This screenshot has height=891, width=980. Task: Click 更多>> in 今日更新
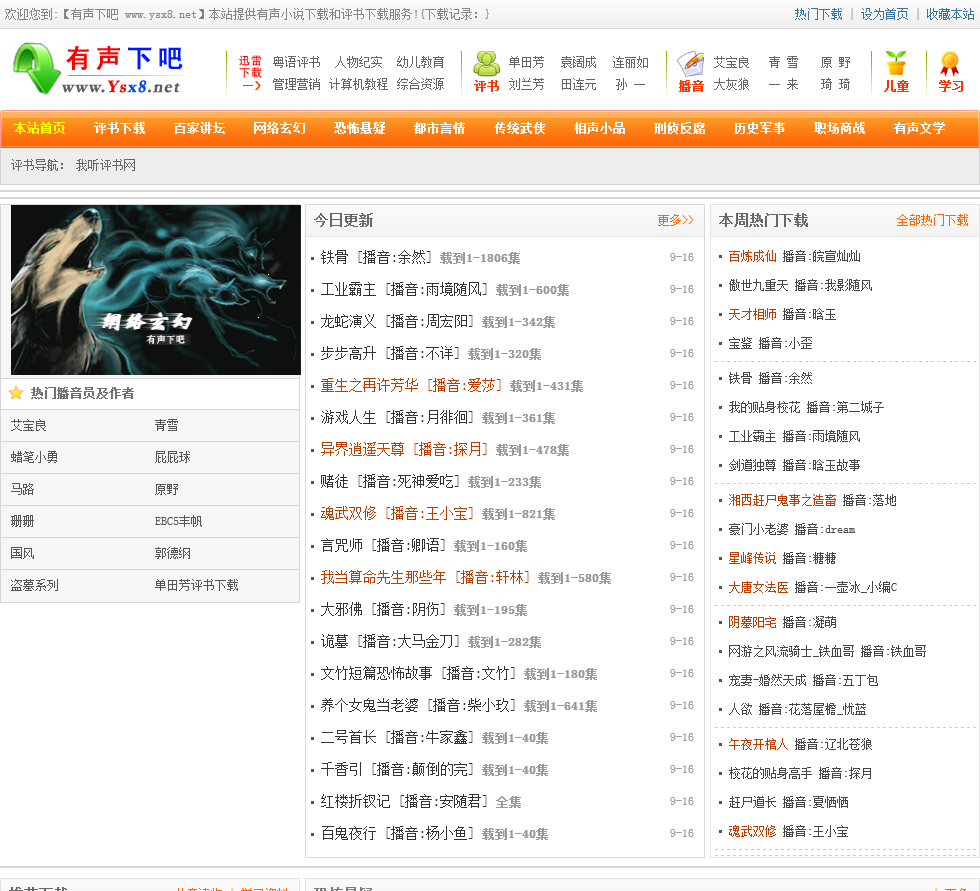coord(675,220)
